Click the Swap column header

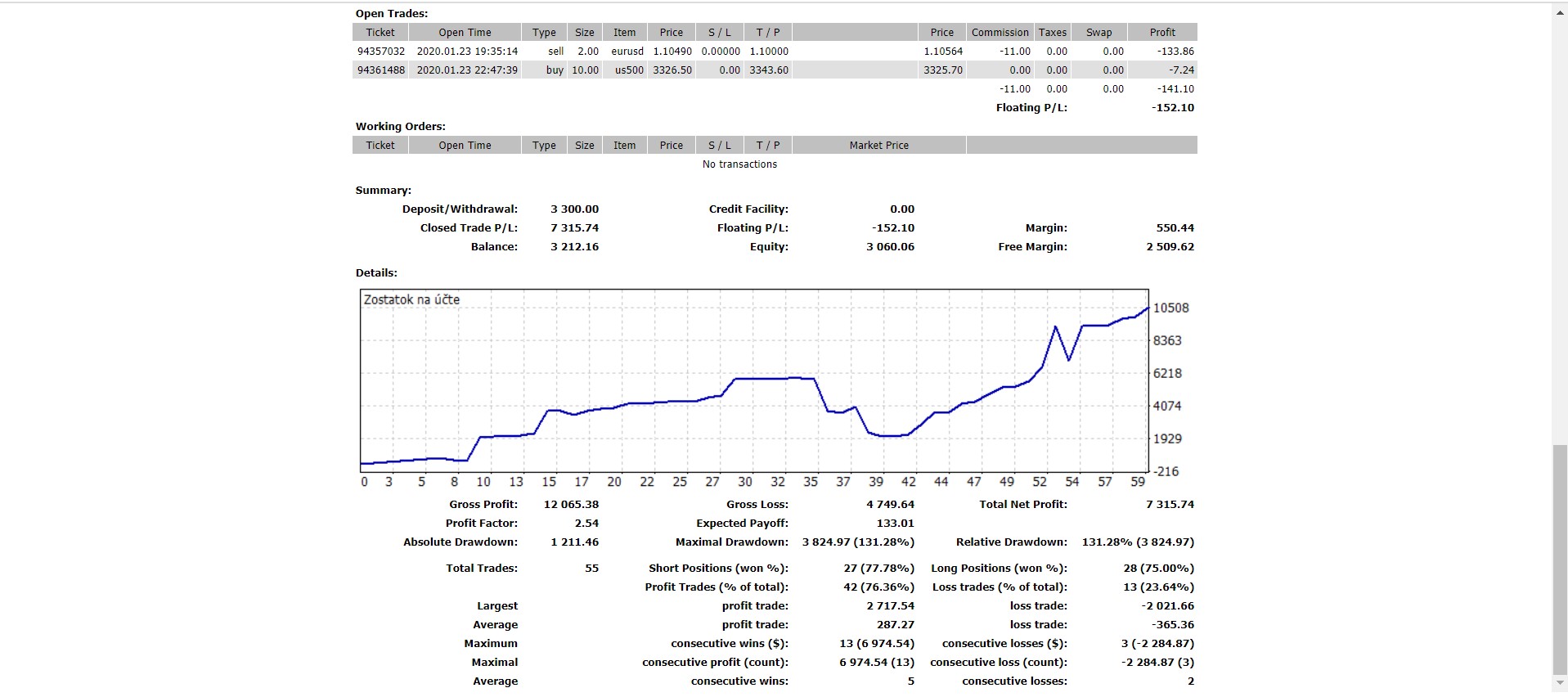(1098, 33)
